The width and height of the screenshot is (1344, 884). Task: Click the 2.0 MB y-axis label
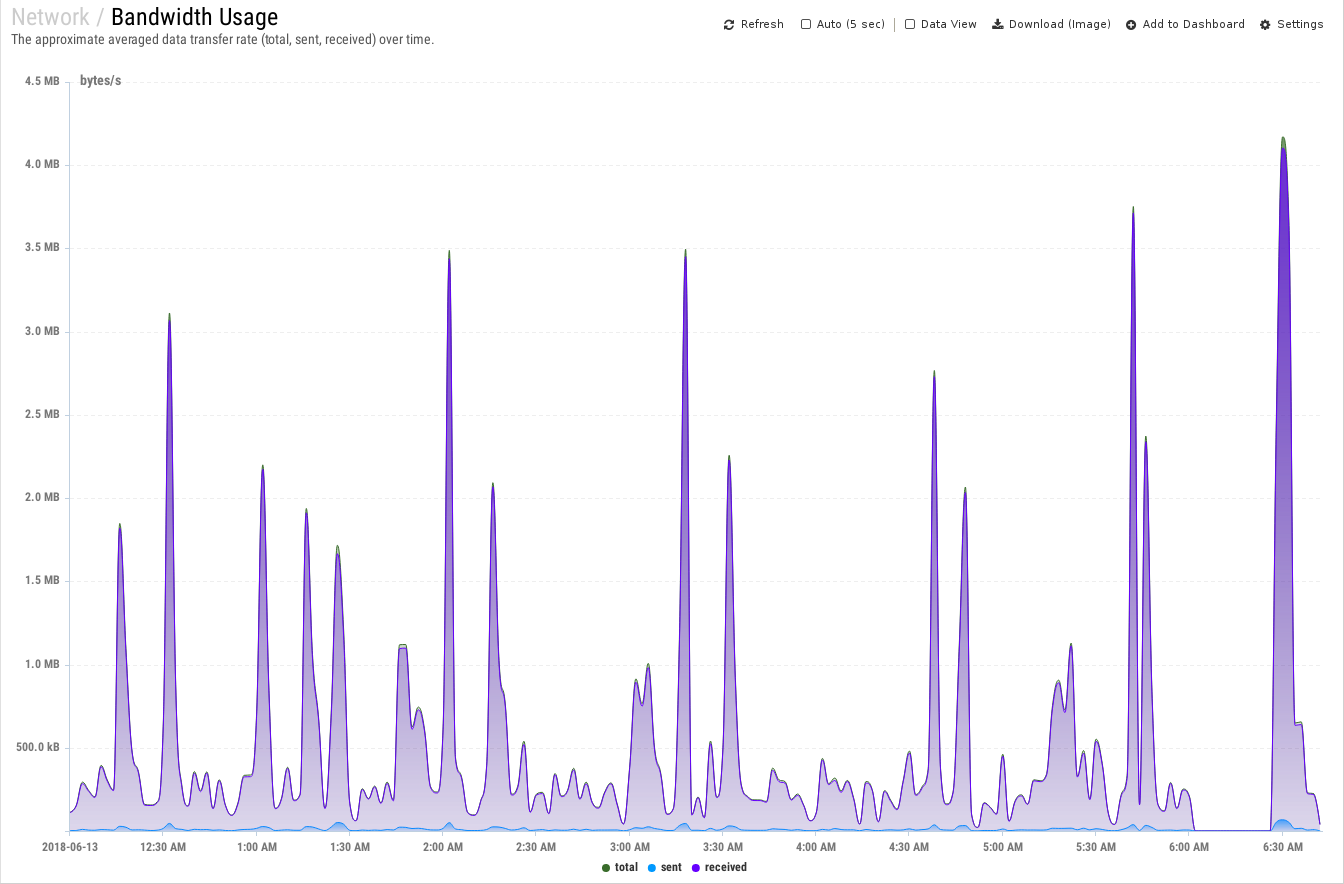coord(41,498)
